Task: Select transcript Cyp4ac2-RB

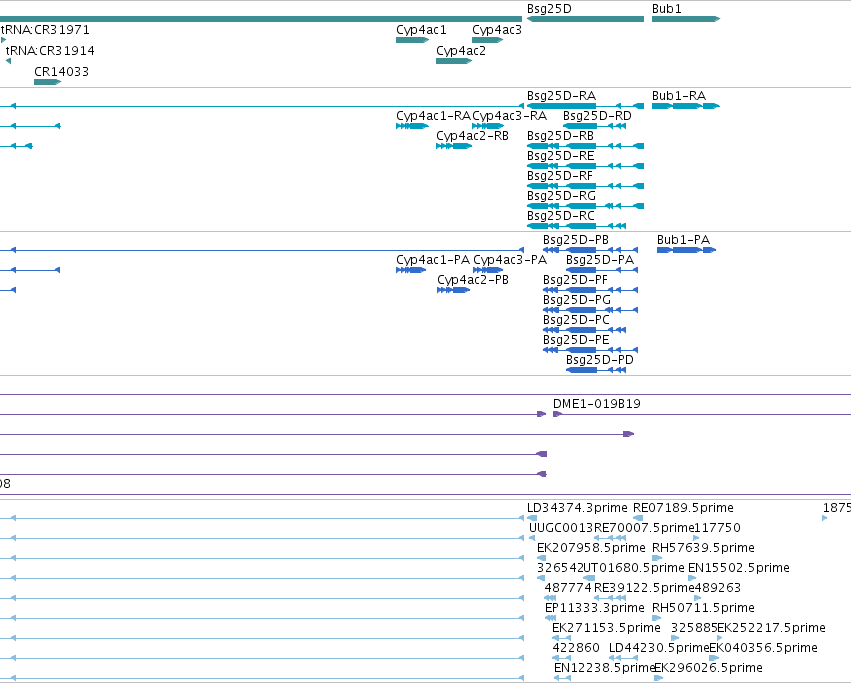Action: pos(472,136)
